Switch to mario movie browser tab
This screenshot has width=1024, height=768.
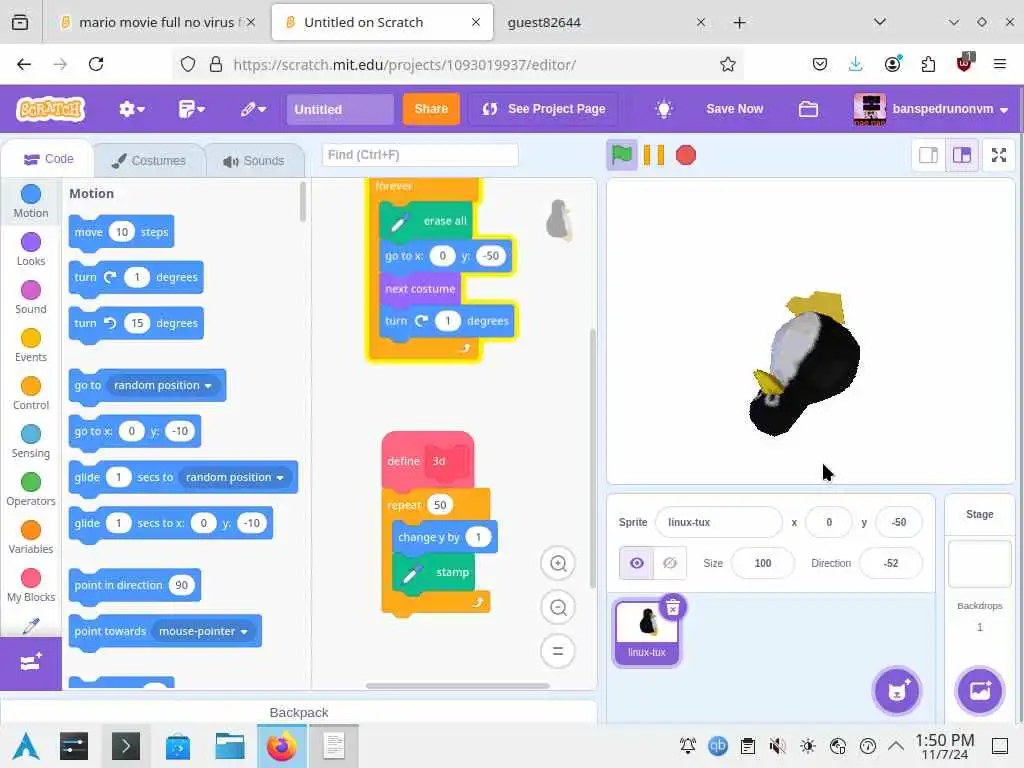coord(157,22)
